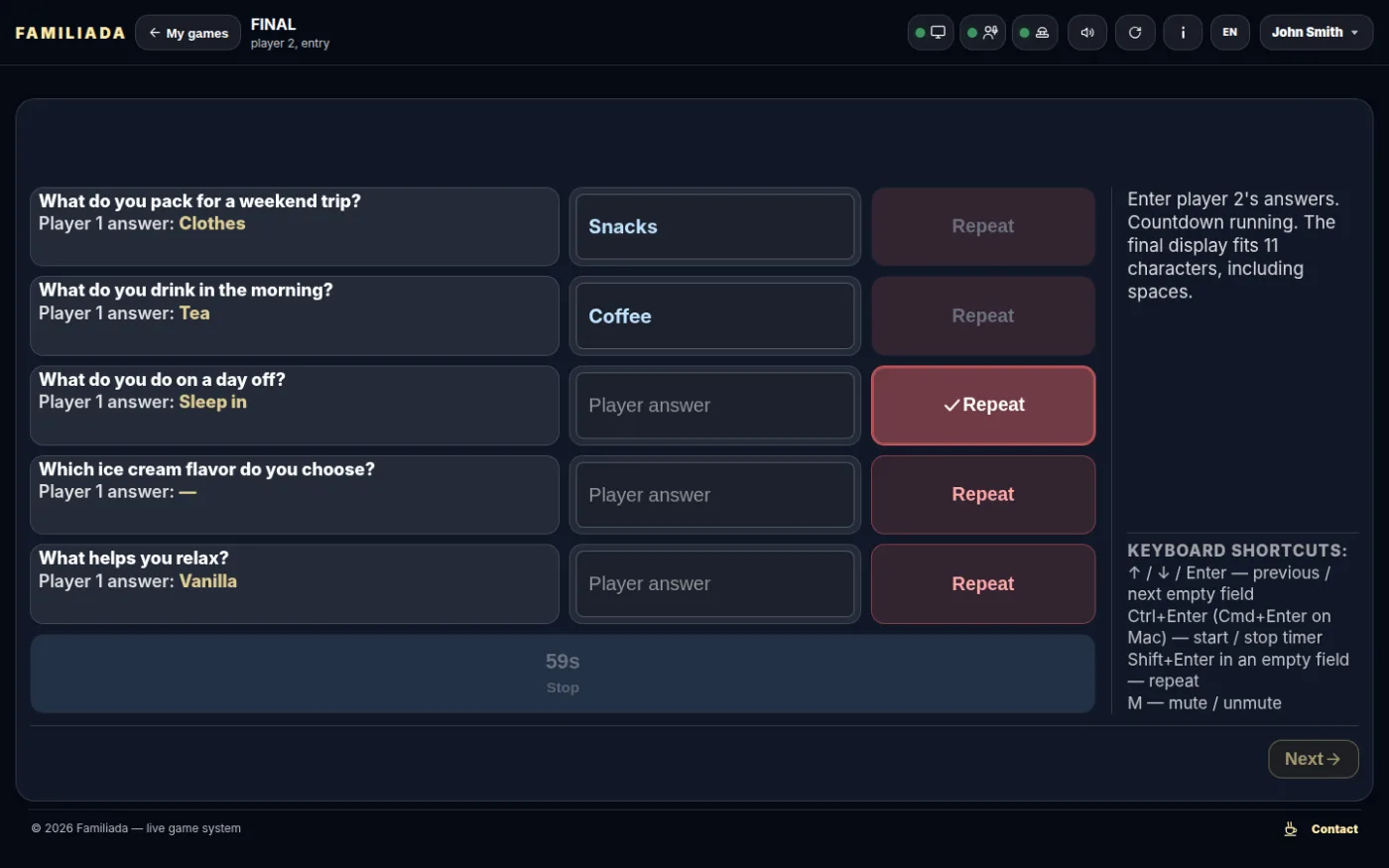The image size is (1389, 868).
Task: Stop the 59s countdown timer
Action: click(x=563, y=674)
